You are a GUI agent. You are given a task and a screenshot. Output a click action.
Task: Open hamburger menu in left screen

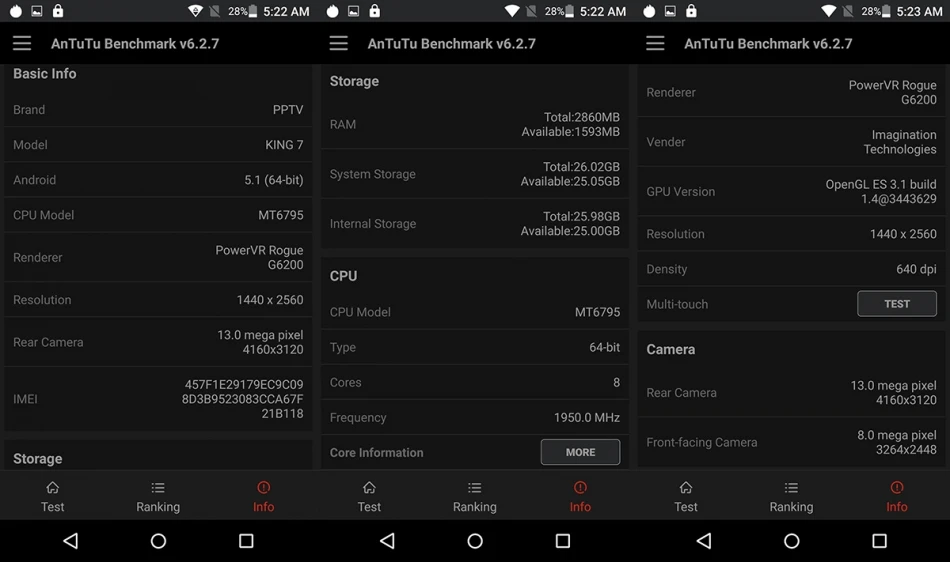22,43
